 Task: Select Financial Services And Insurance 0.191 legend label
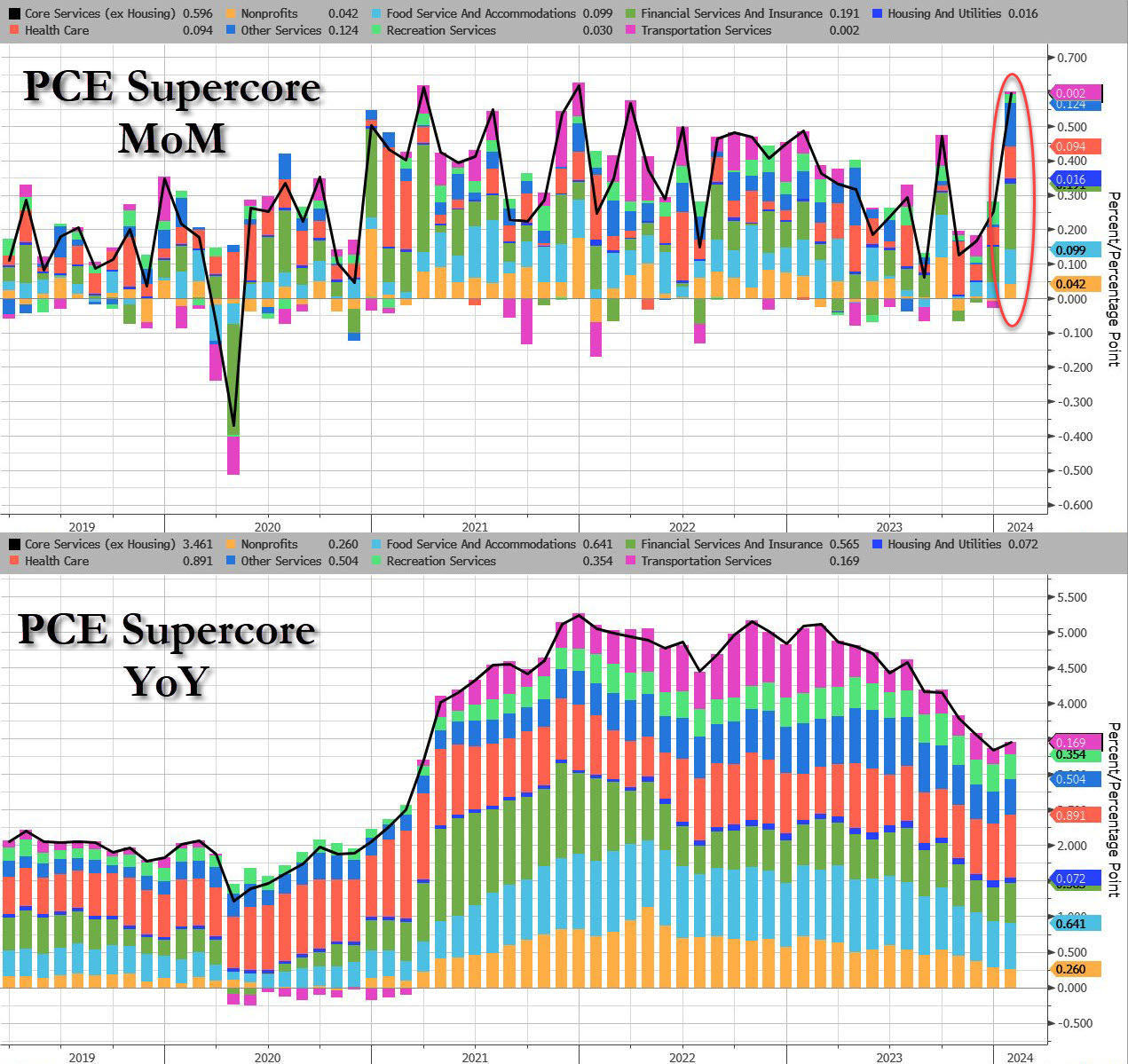731,14
